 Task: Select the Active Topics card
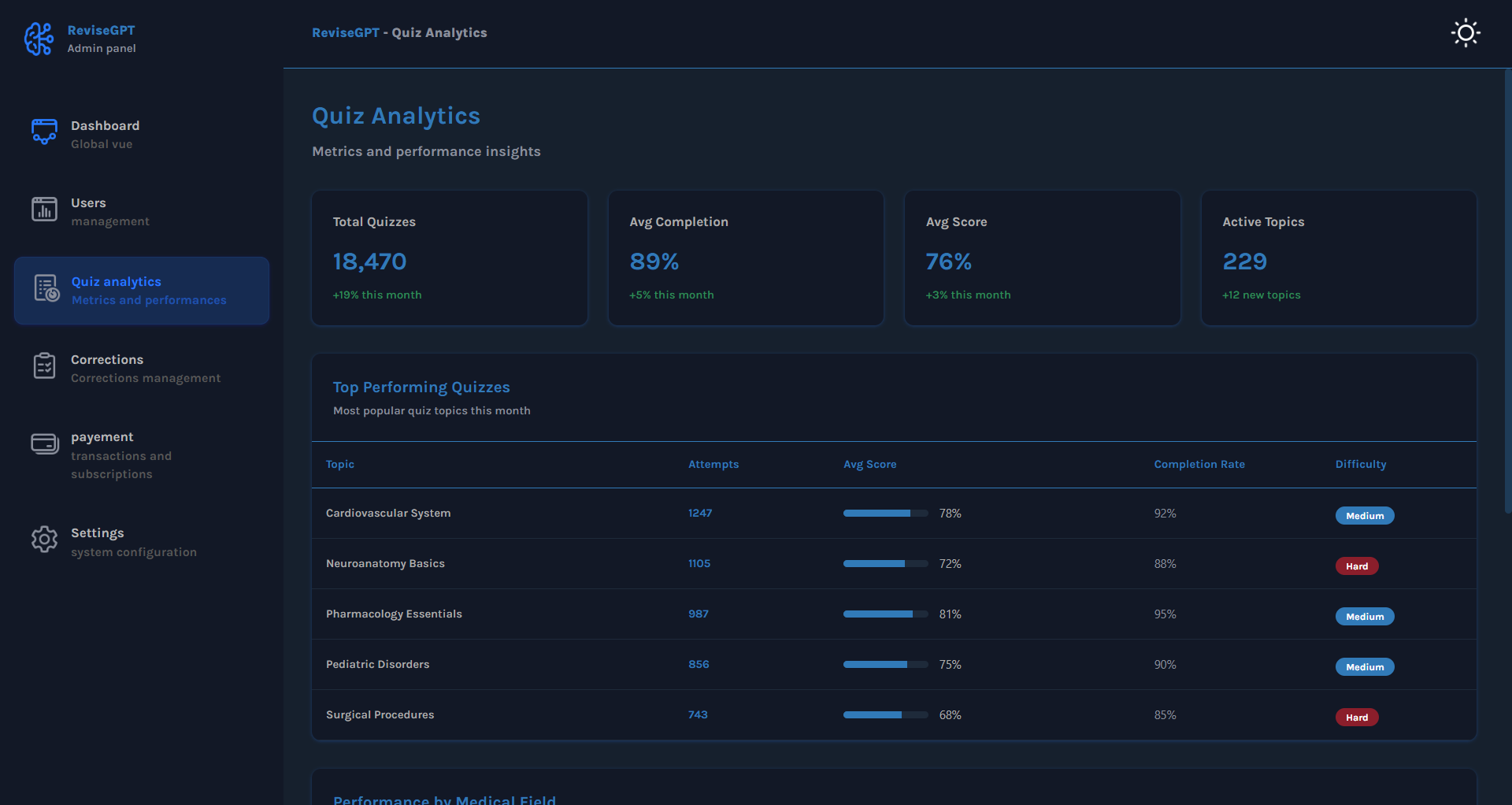point(1339,258)
